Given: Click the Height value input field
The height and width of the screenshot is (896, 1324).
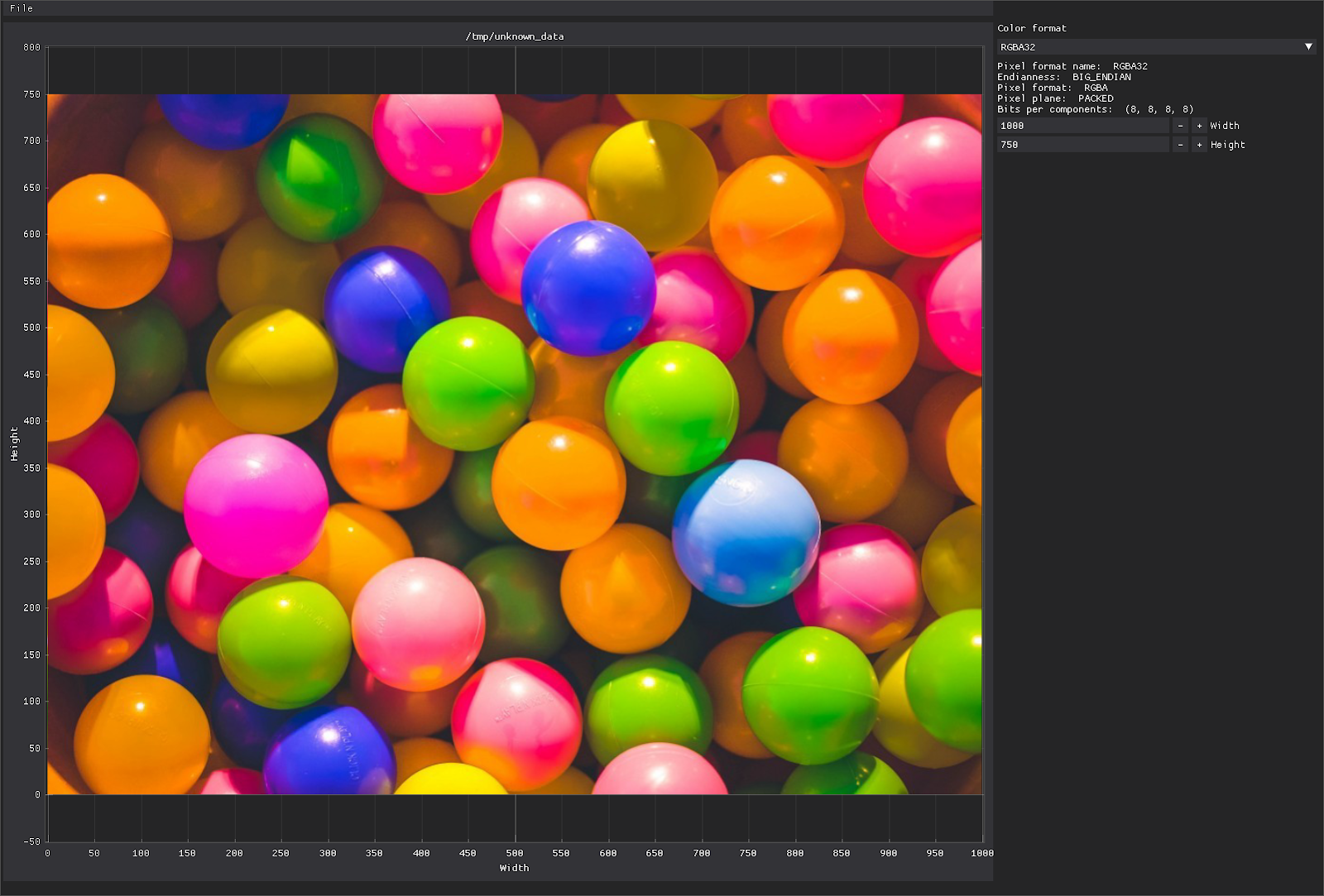Looking at the screenshot, I should click(1082, 145).
